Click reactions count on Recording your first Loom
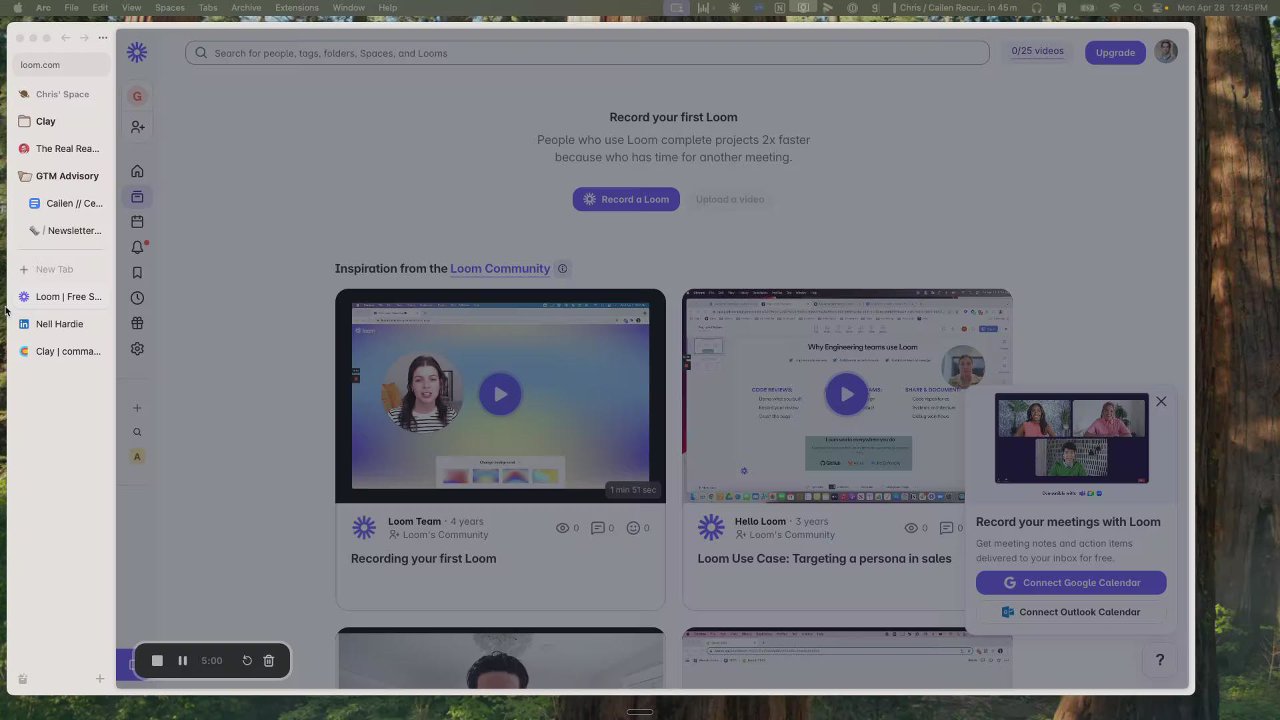The width and height of the screenshot is (1280, 720). [x=638, y=528]
